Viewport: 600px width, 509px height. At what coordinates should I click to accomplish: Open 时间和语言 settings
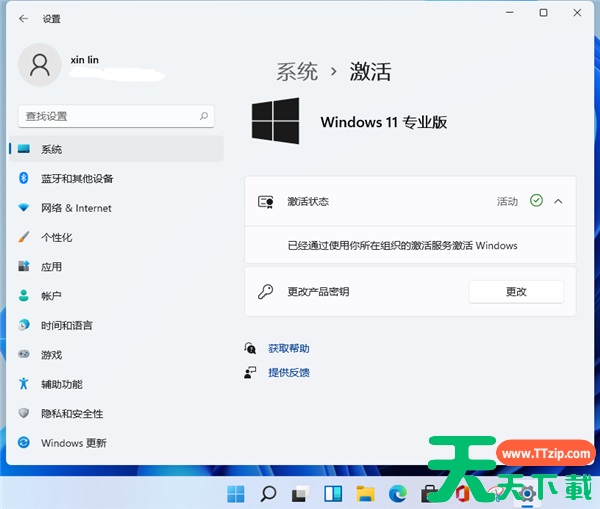tap(116, 325)
